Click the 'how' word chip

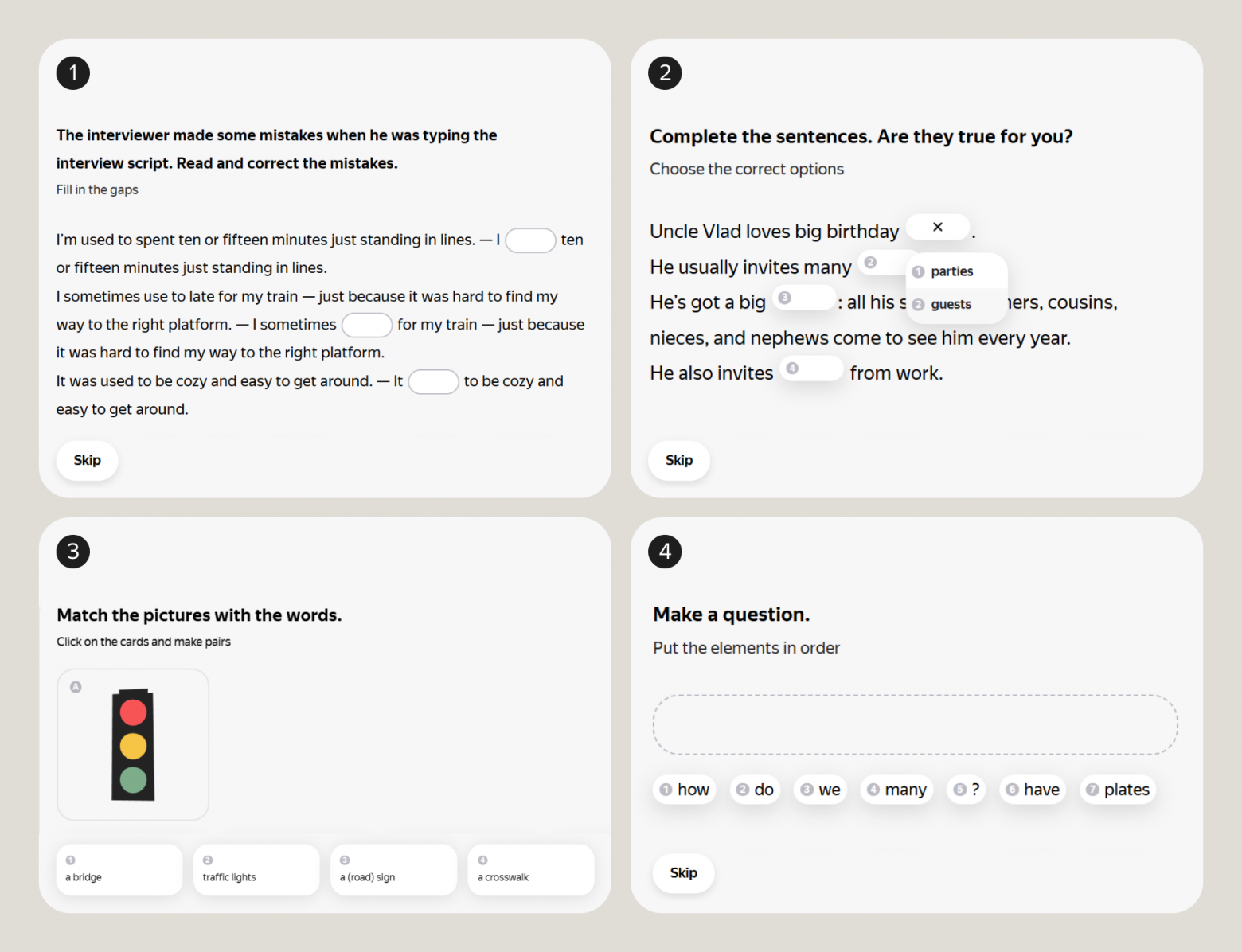pos(685,790)
